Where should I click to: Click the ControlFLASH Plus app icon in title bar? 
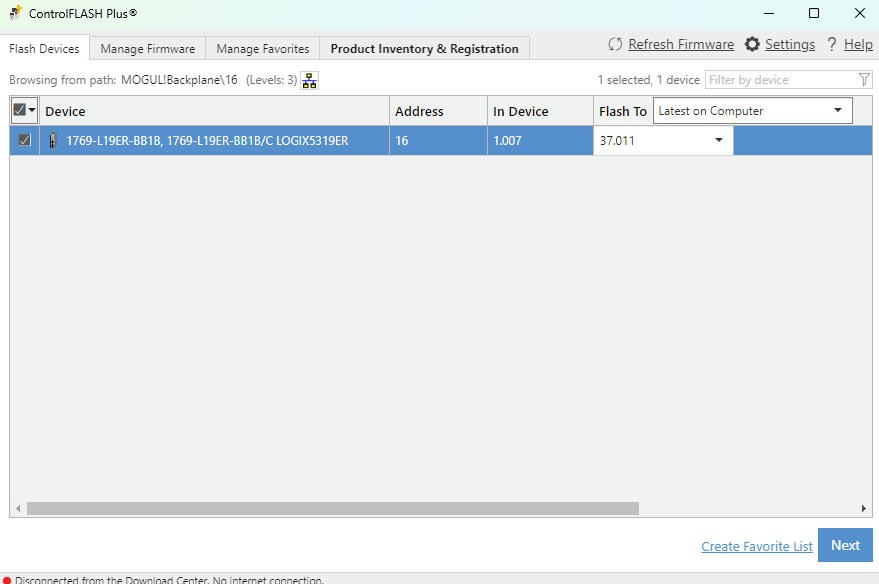click(x=15, y=13)
